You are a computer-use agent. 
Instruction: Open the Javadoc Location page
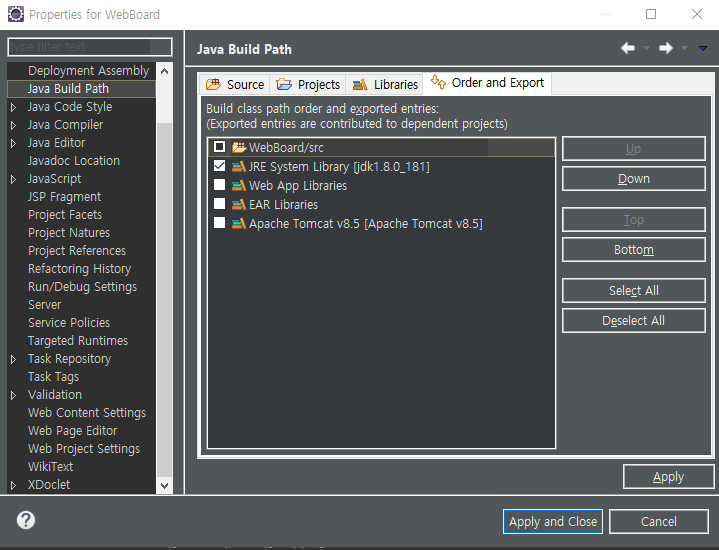point(73,161)
